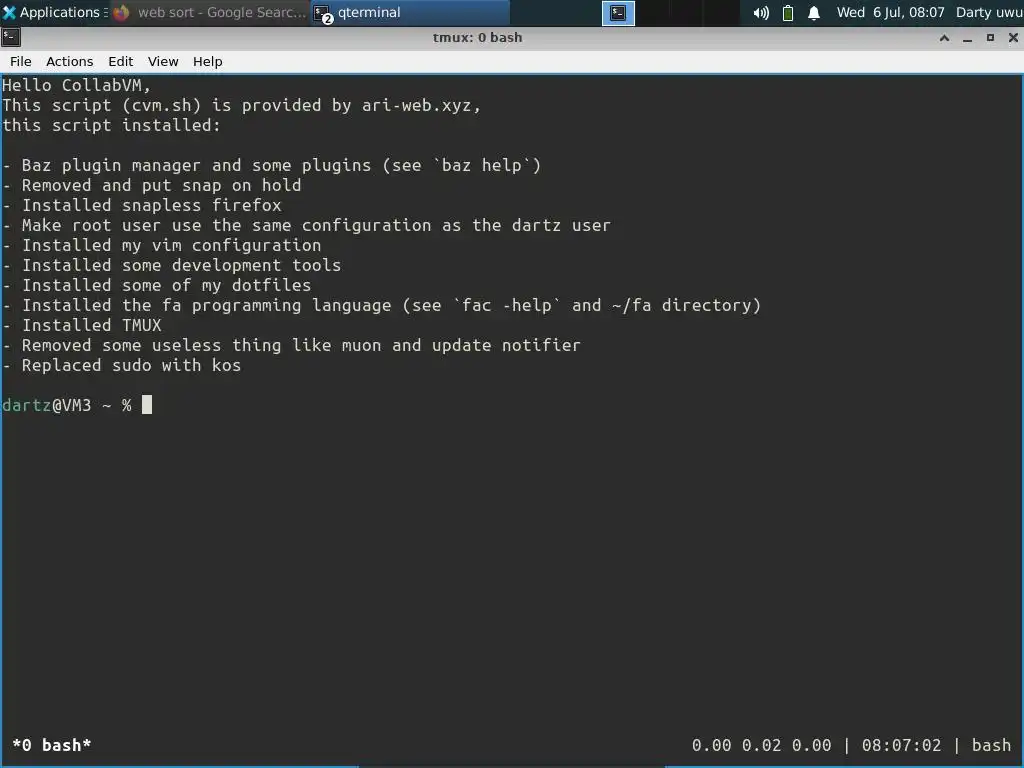1024x768 pixels.
Task: Click the 'Replaced sudo with kos' line
Action: tap(121, 365)
